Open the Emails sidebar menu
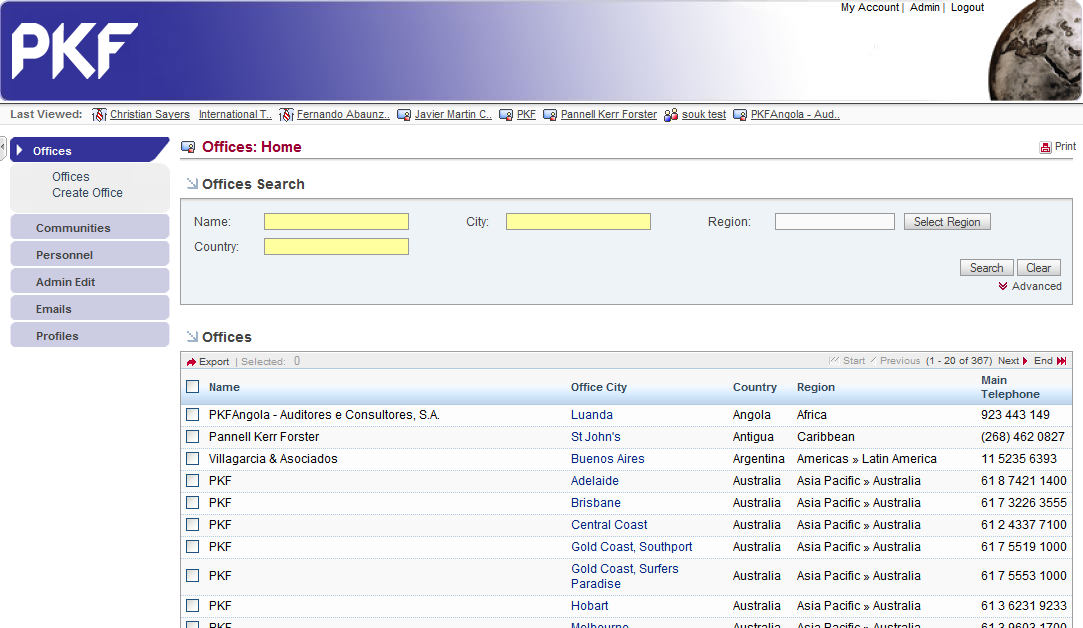The height and width of the screenshot is (628, 1083). [90, 308]
